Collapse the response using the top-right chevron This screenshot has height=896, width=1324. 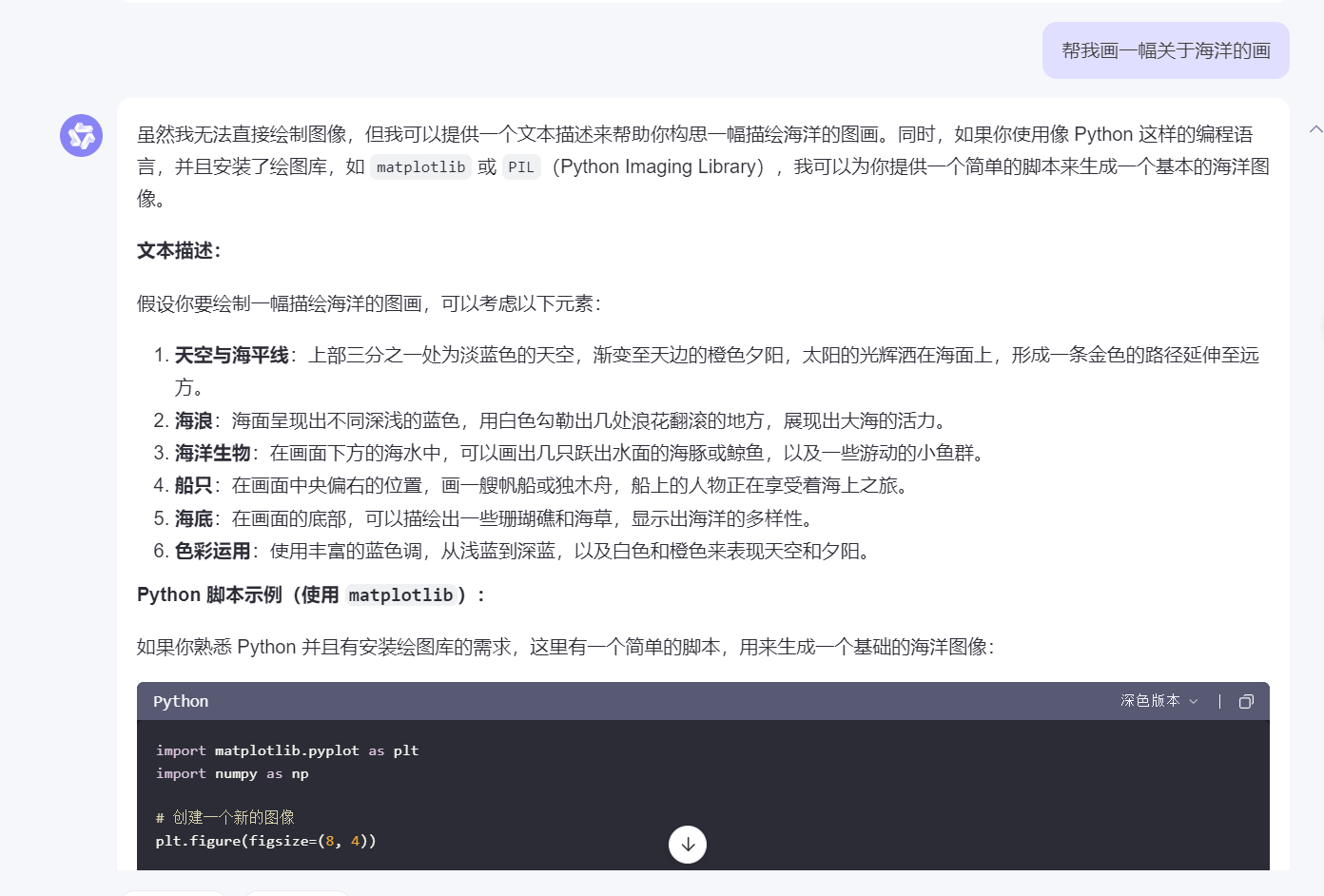click(x=1315, y=129)
